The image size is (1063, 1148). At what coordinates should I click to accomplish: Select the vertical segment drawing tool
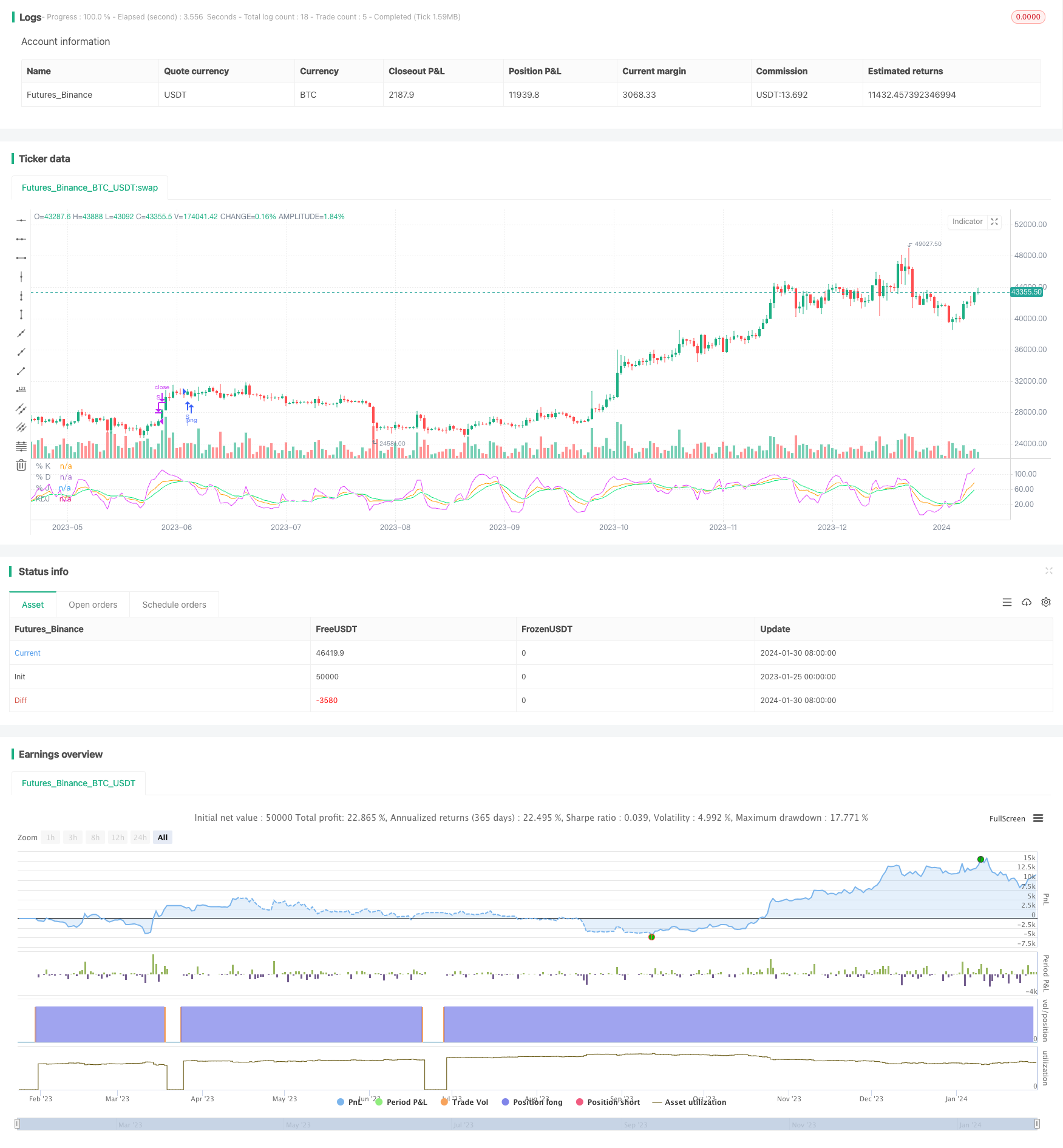click(x=21, y=314)
